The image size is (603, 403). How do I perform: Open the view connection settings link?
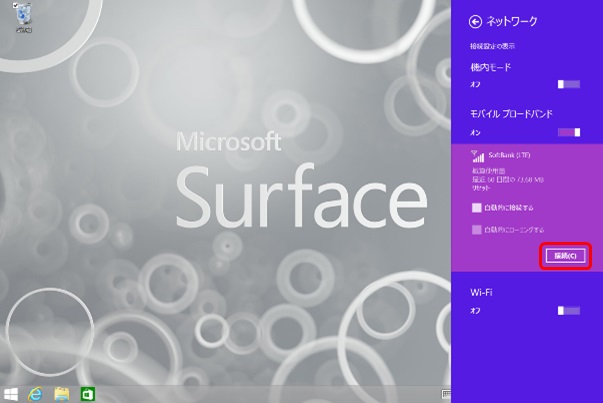point(492,46)
